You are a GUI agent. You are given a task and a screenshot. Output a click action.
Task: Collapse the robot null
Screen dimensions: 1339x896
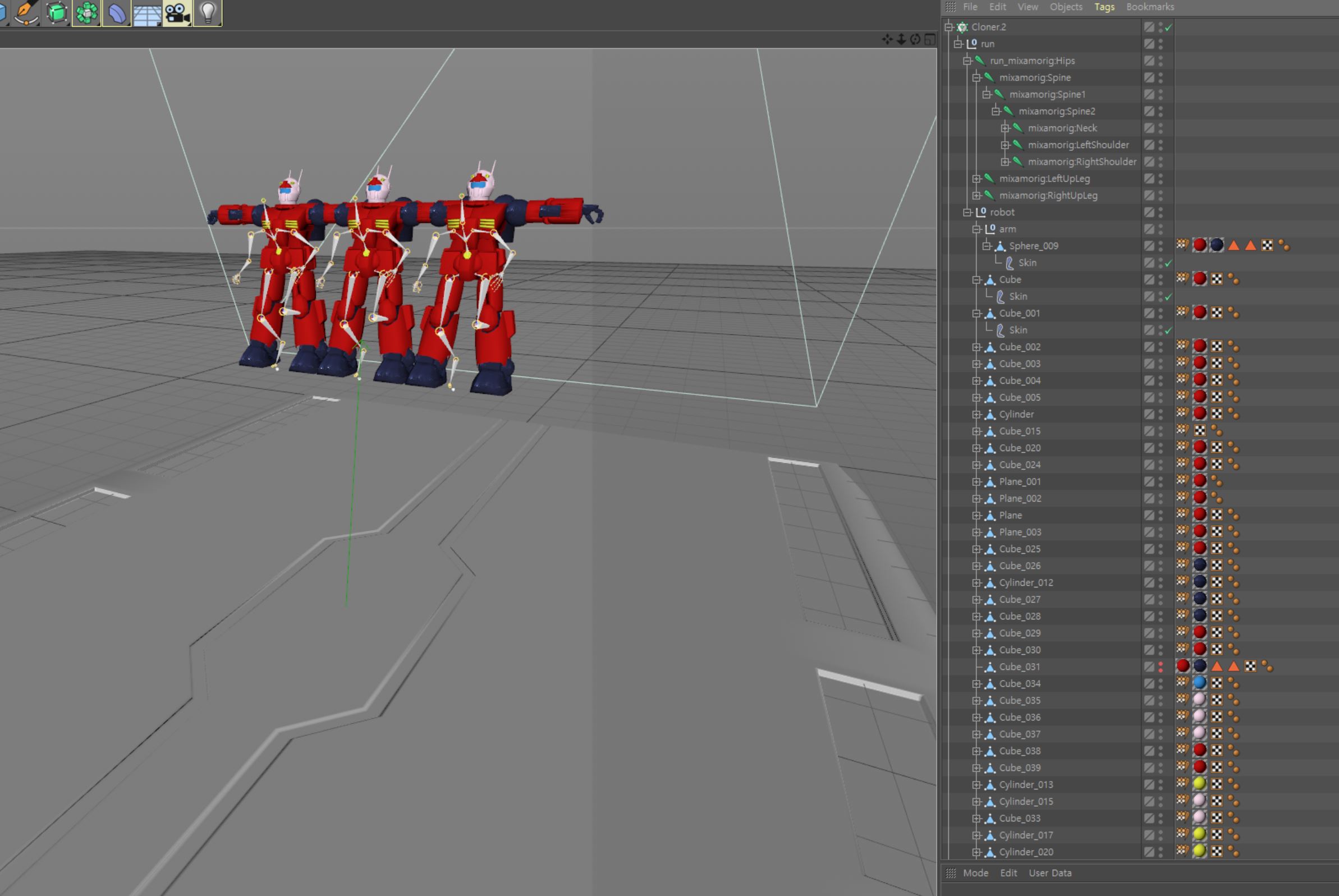point(967,212)
